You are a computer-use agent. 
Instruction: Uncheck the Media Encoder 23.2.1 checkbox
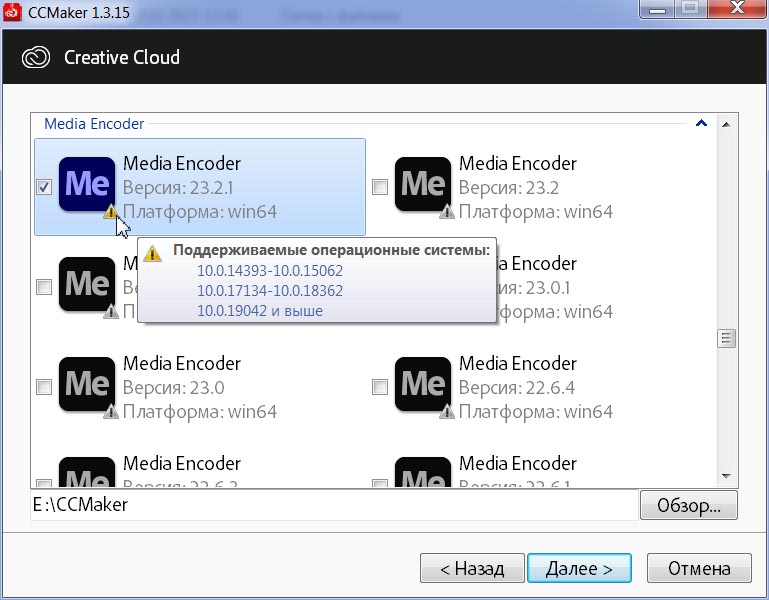click(x=44, y=187)
